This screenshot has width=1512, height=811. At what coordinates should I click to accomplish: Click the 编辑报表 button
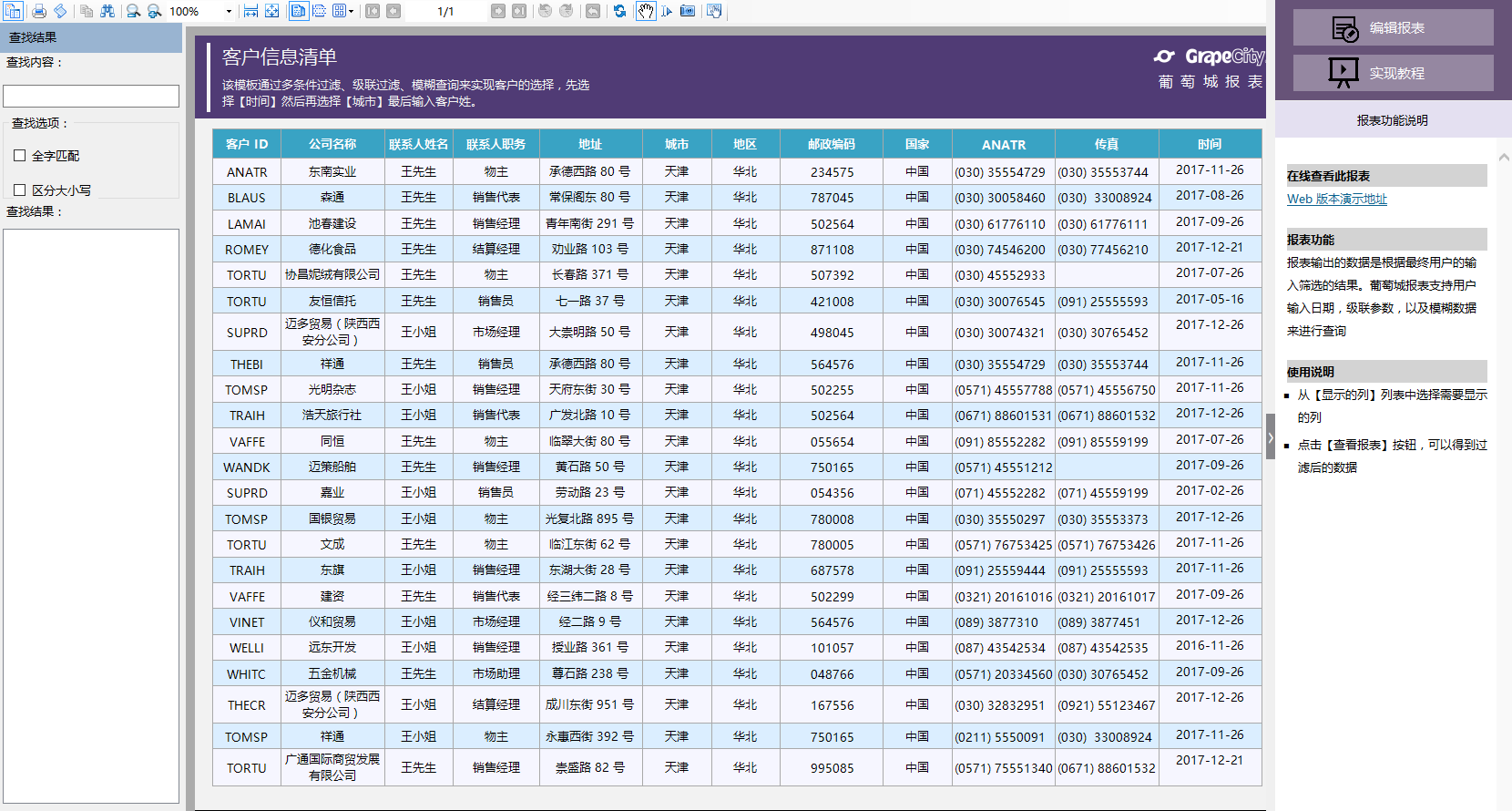coord(1394,27)
